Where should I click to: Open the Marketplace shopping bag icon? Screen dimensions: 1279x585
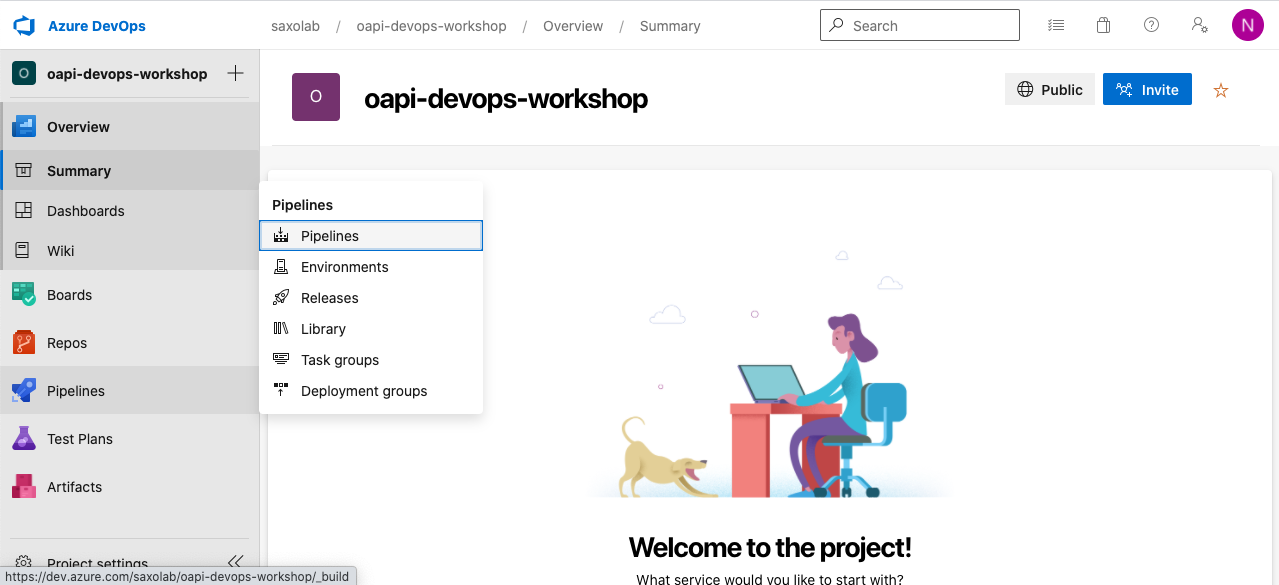coord(1104,25)
